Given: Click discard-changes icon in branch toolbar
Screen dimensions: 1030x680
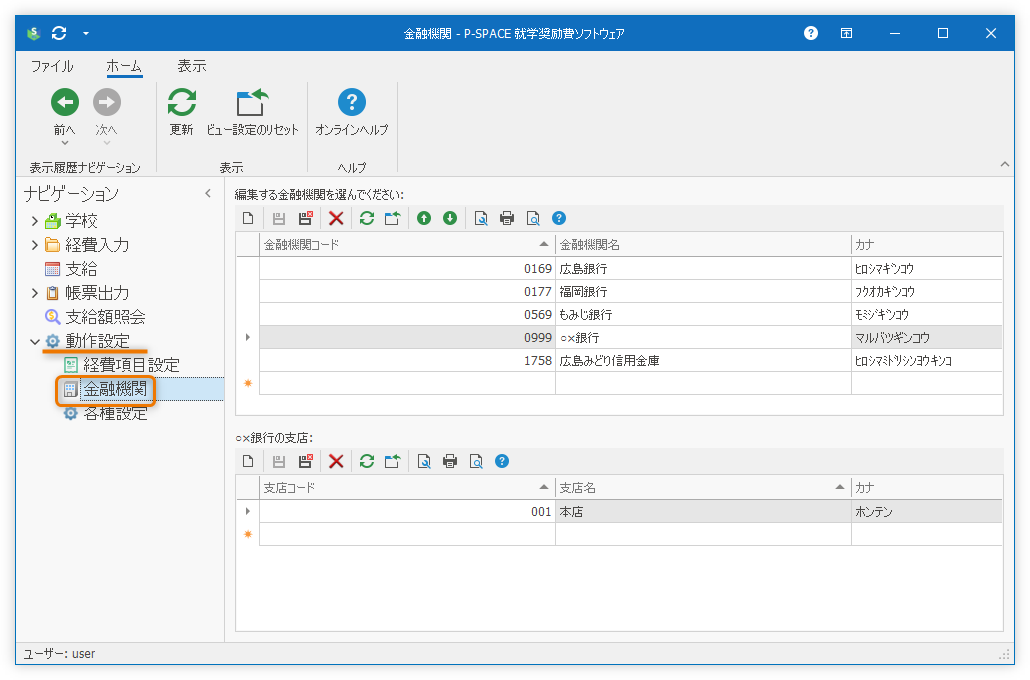Looking at the screenshot, I should pos(305,461).
